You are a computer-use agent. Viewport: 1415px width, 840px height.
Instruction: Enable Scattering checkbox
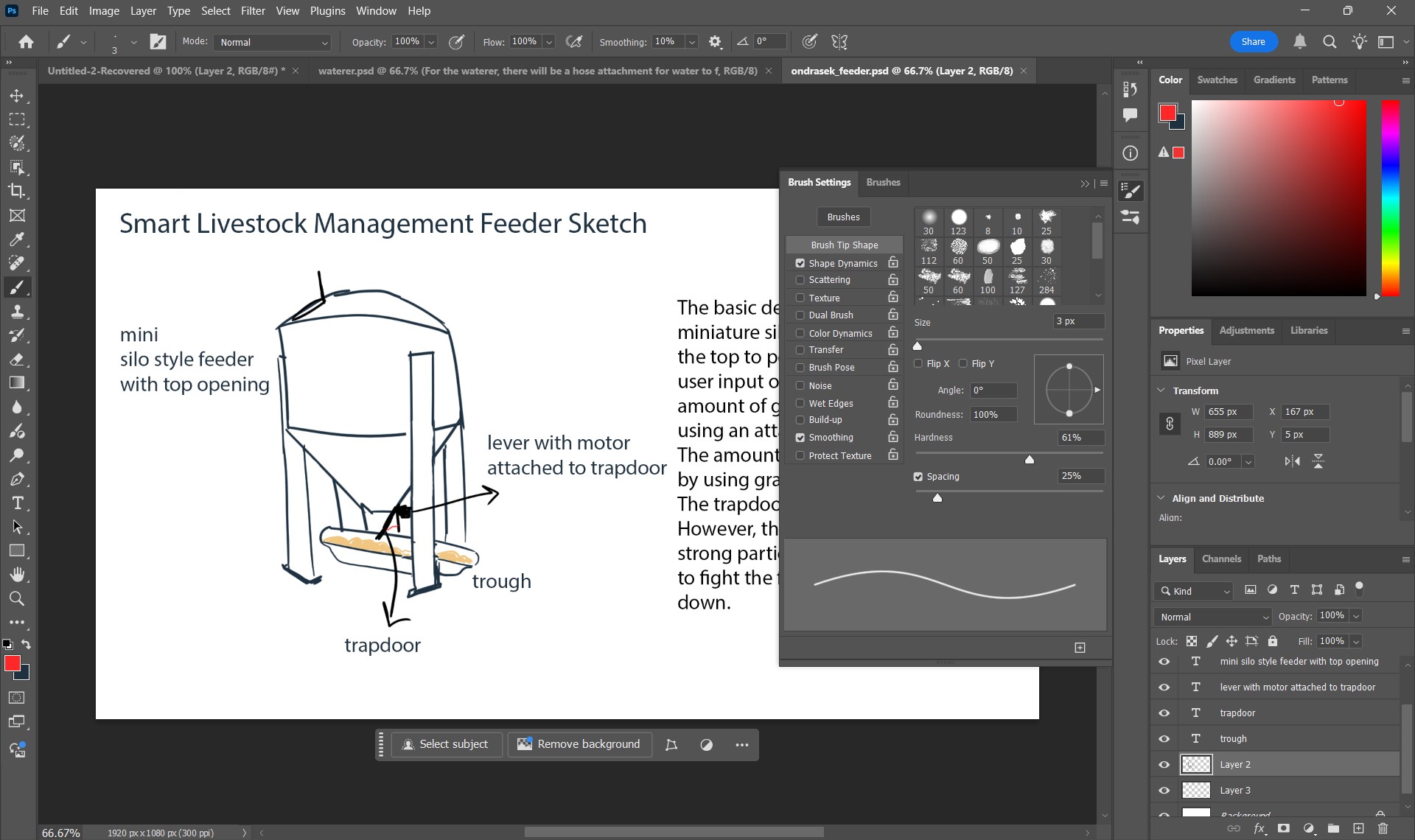click(x=800, y=280)
